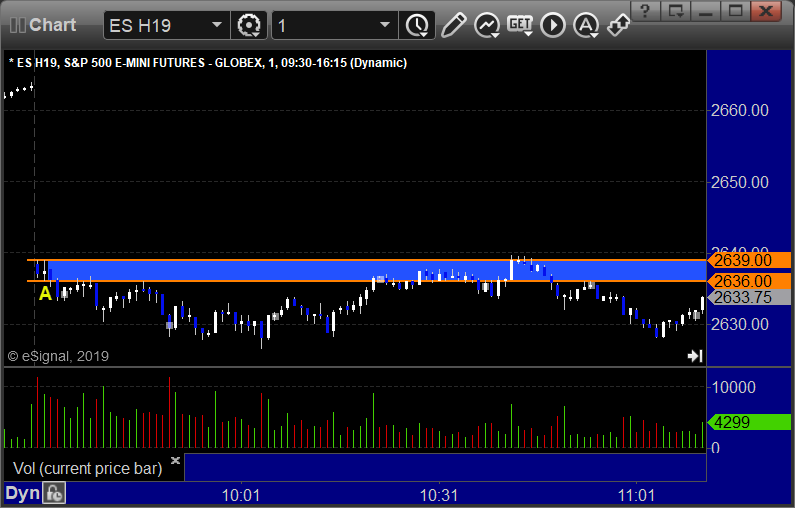
Task: Close the Vol (current price bar) tooltip
Action: [x=175, y=461]
